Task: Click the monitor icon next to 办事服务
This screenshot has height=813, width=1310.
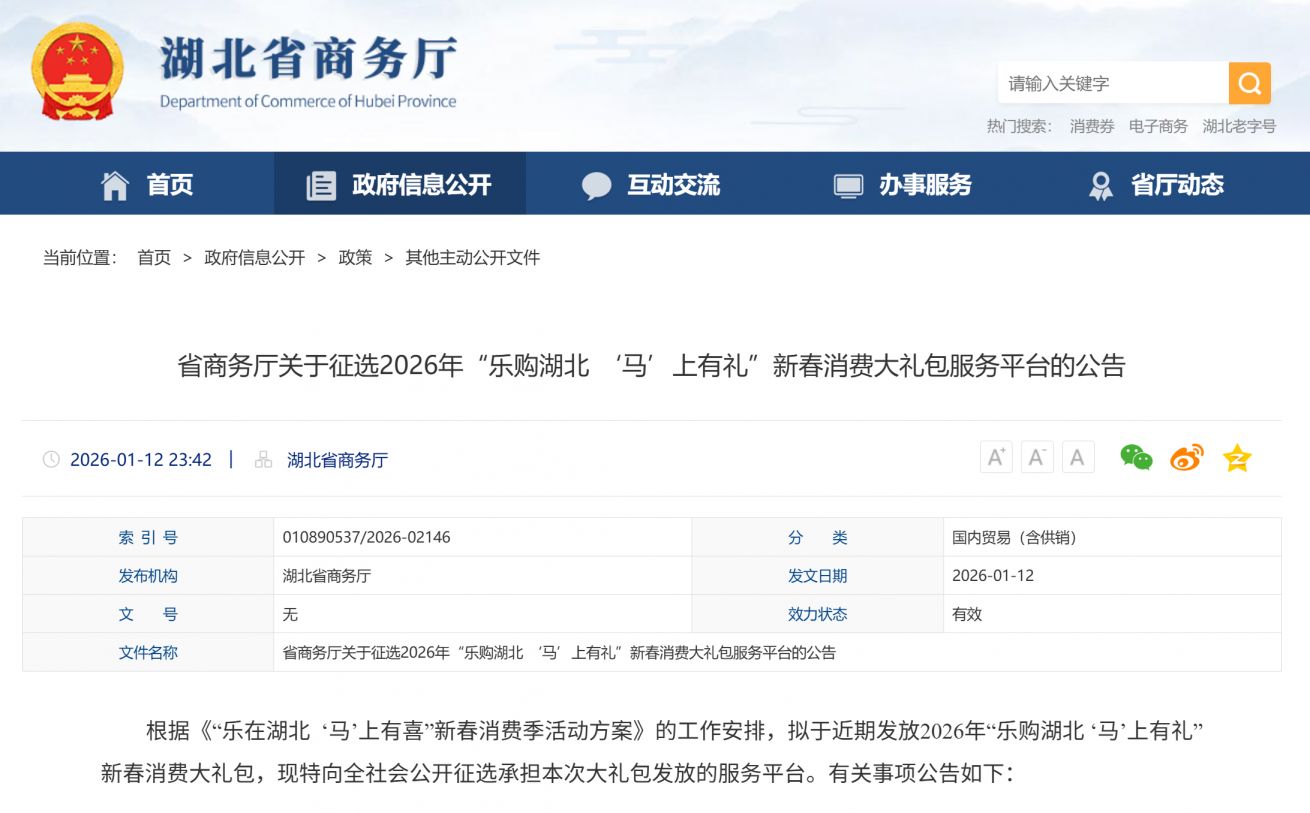Action: pyautogui.click(x=849, y=183)
